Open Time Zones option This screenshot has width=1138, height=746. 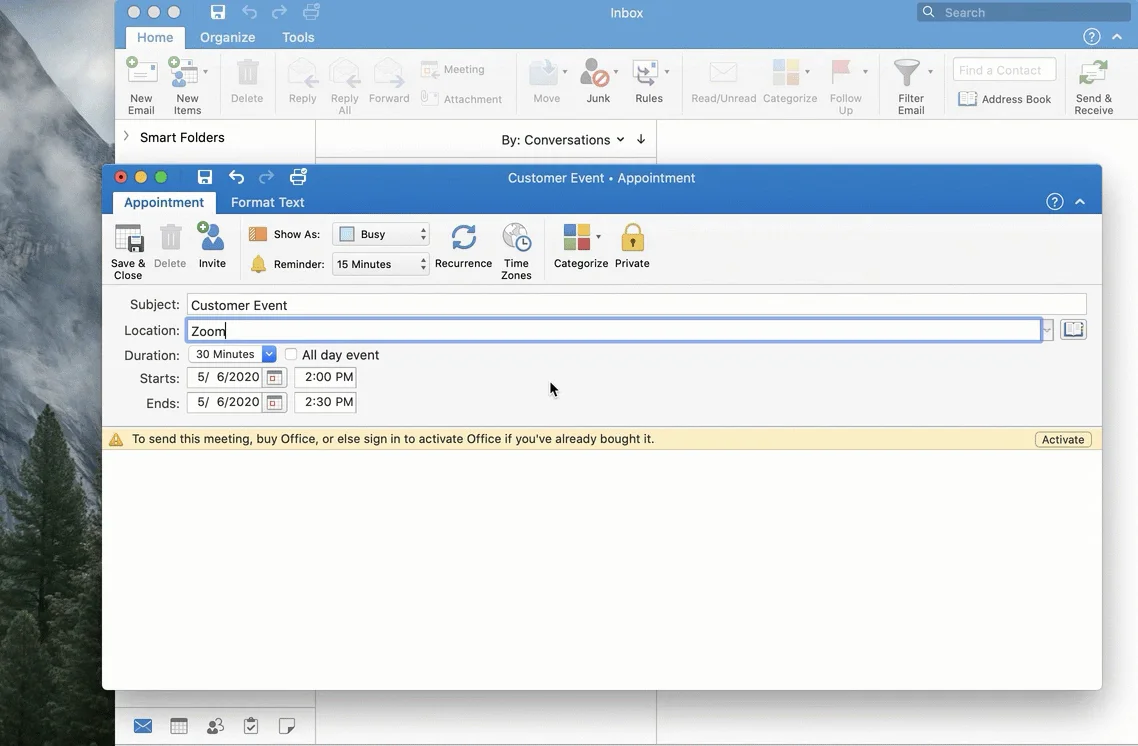516,251
